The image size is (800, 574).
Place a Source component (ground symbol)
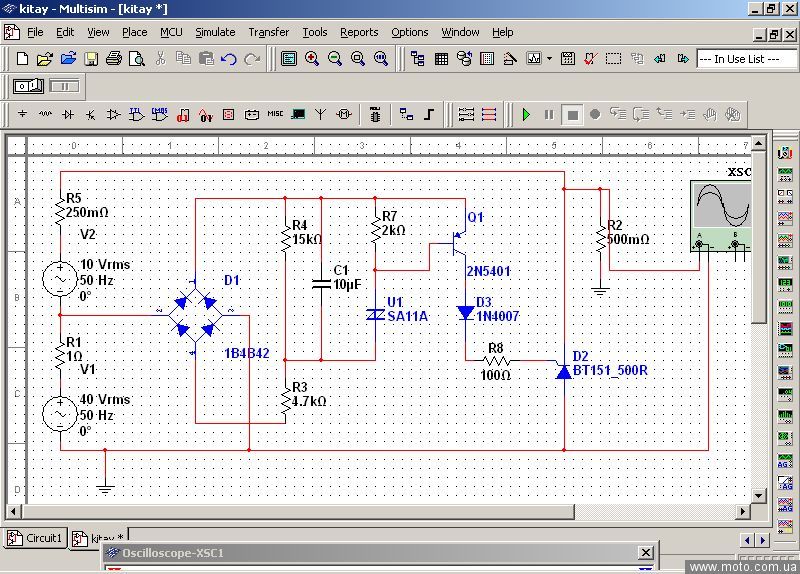(22, 114)
